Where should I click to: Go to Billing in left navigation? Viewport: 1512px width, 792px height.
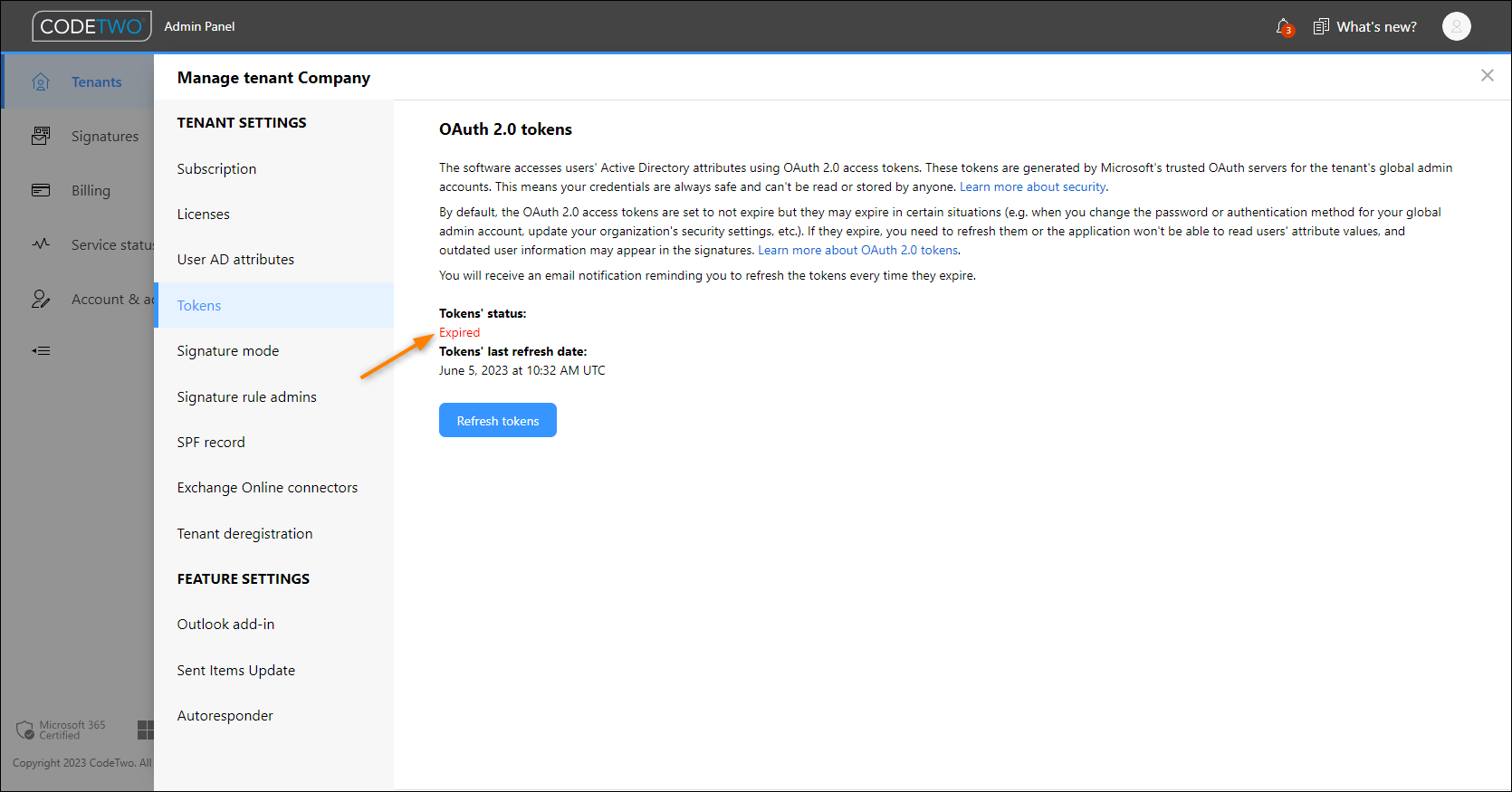(x=91, y=191)
